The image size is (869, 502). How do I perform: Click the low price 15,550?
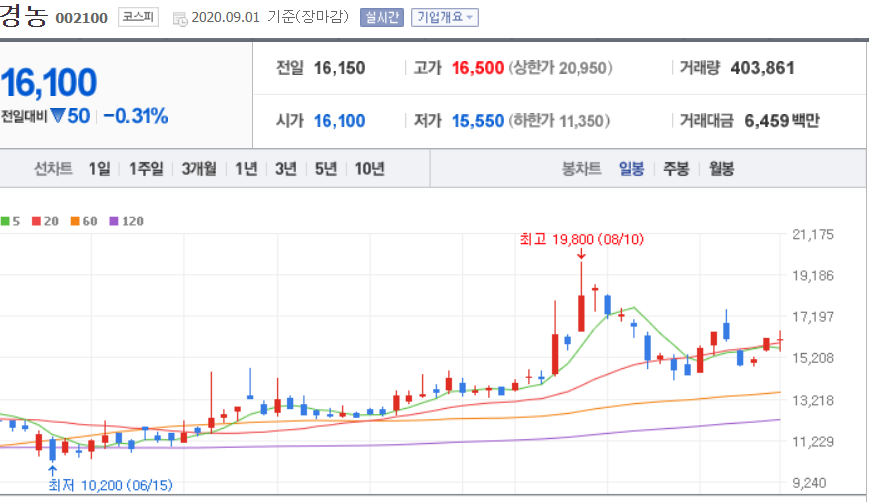478,121
